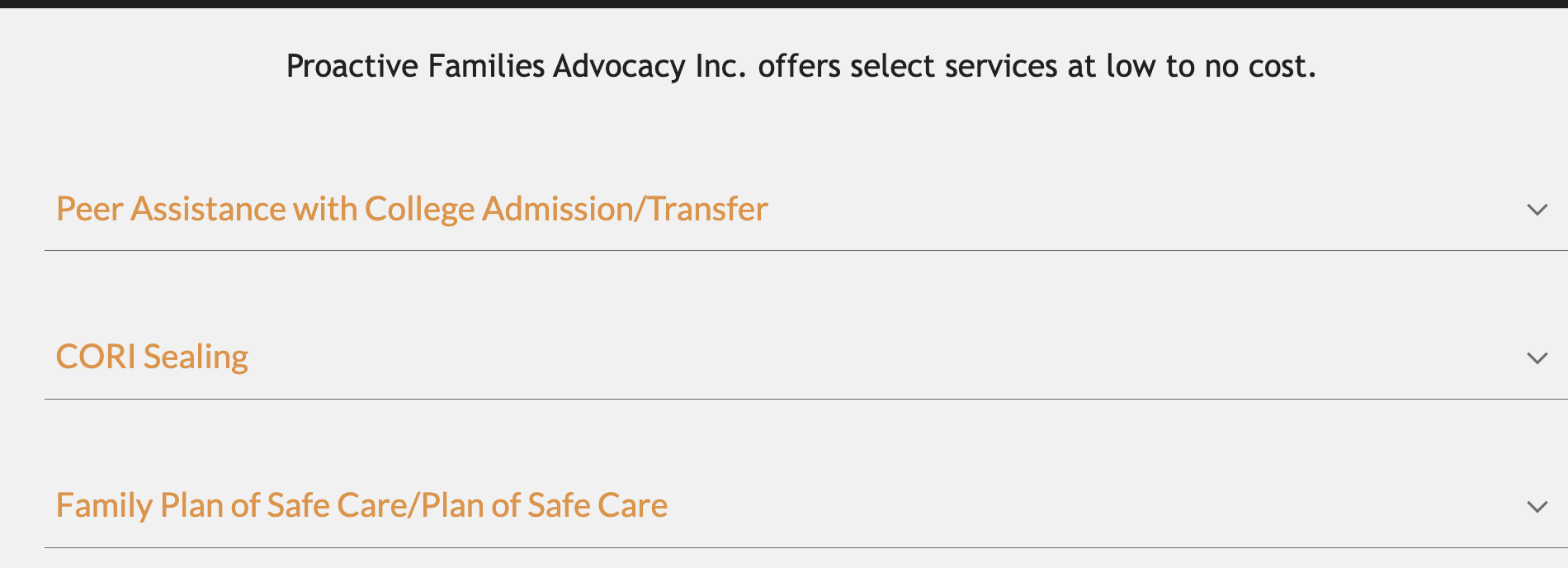Click the divider line under CORI Sealing
The height and width of the screenshot is (568, 1568).
pyautogui.click(x=805, y=399)
